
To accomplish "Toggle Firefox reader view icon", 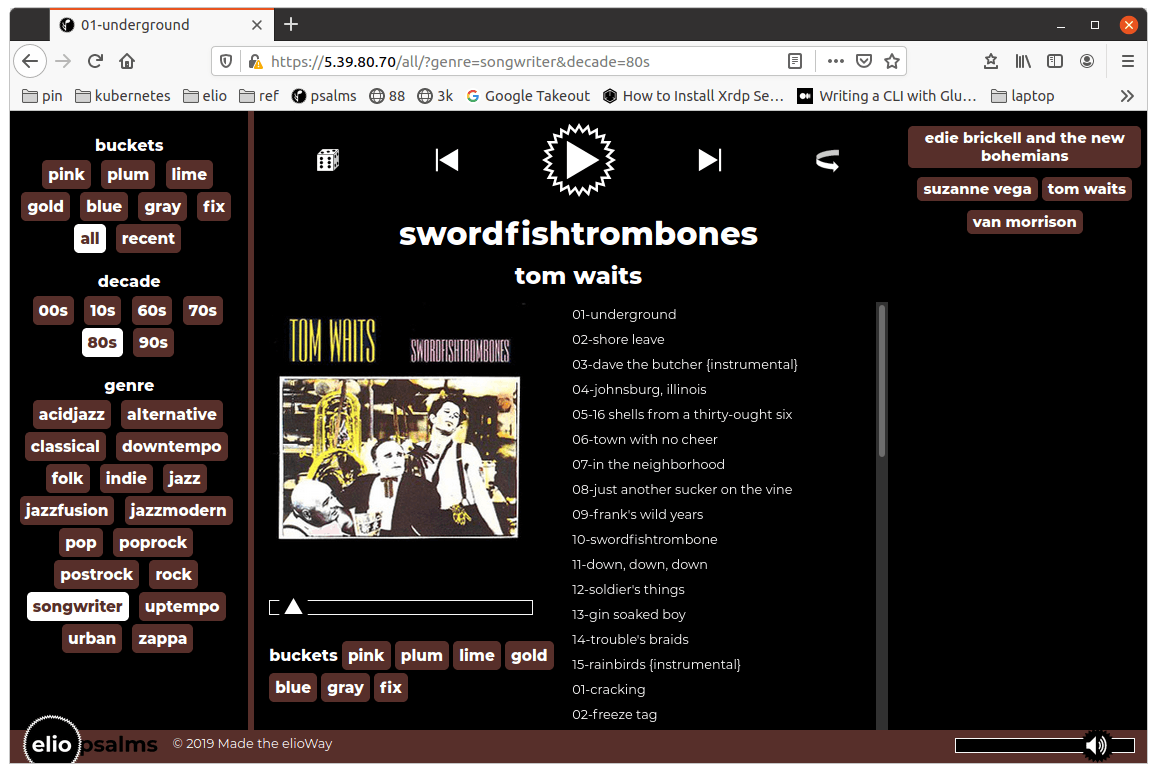I will coord(795,61).
